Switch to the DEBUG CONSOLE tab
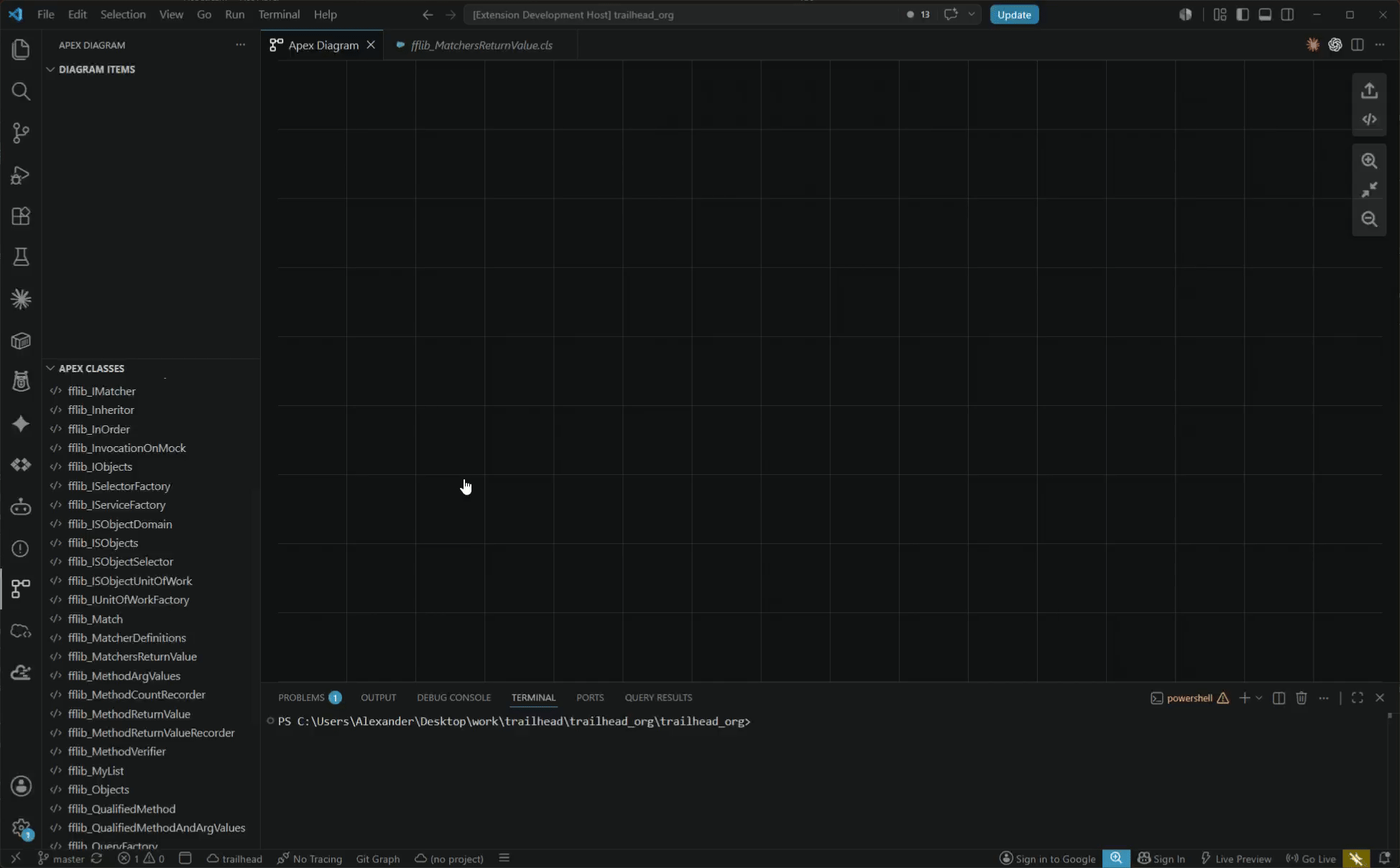 (x=453, y=697)
